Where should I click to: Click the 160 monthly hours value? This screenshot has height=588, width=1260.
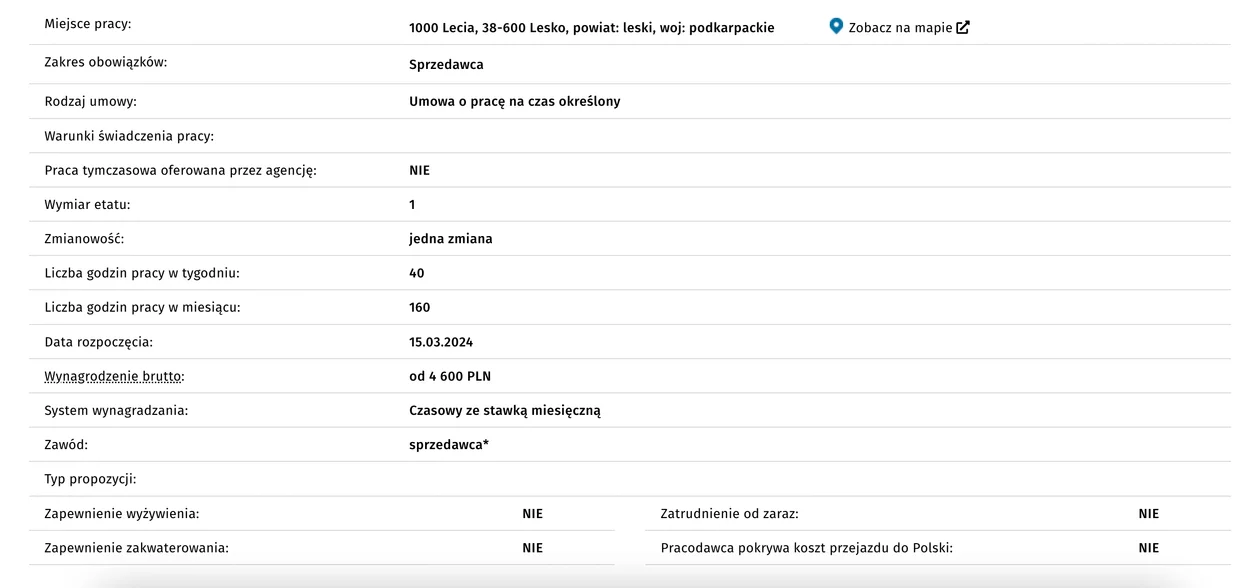pyautogui.click(x=420, y=307)
